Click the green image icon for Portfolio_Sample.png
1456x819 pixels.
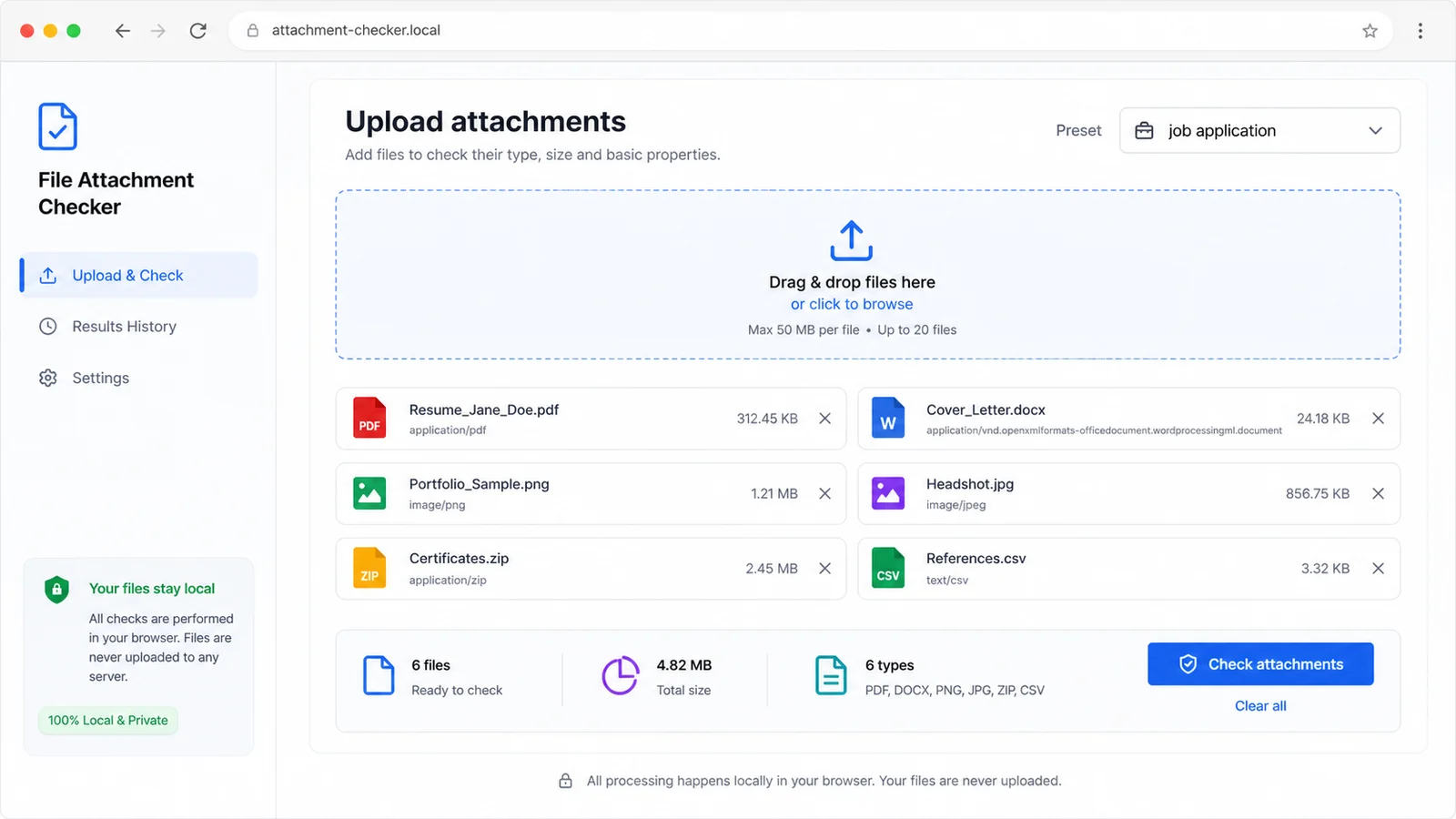pyautogui.click(x=369, y=493)
